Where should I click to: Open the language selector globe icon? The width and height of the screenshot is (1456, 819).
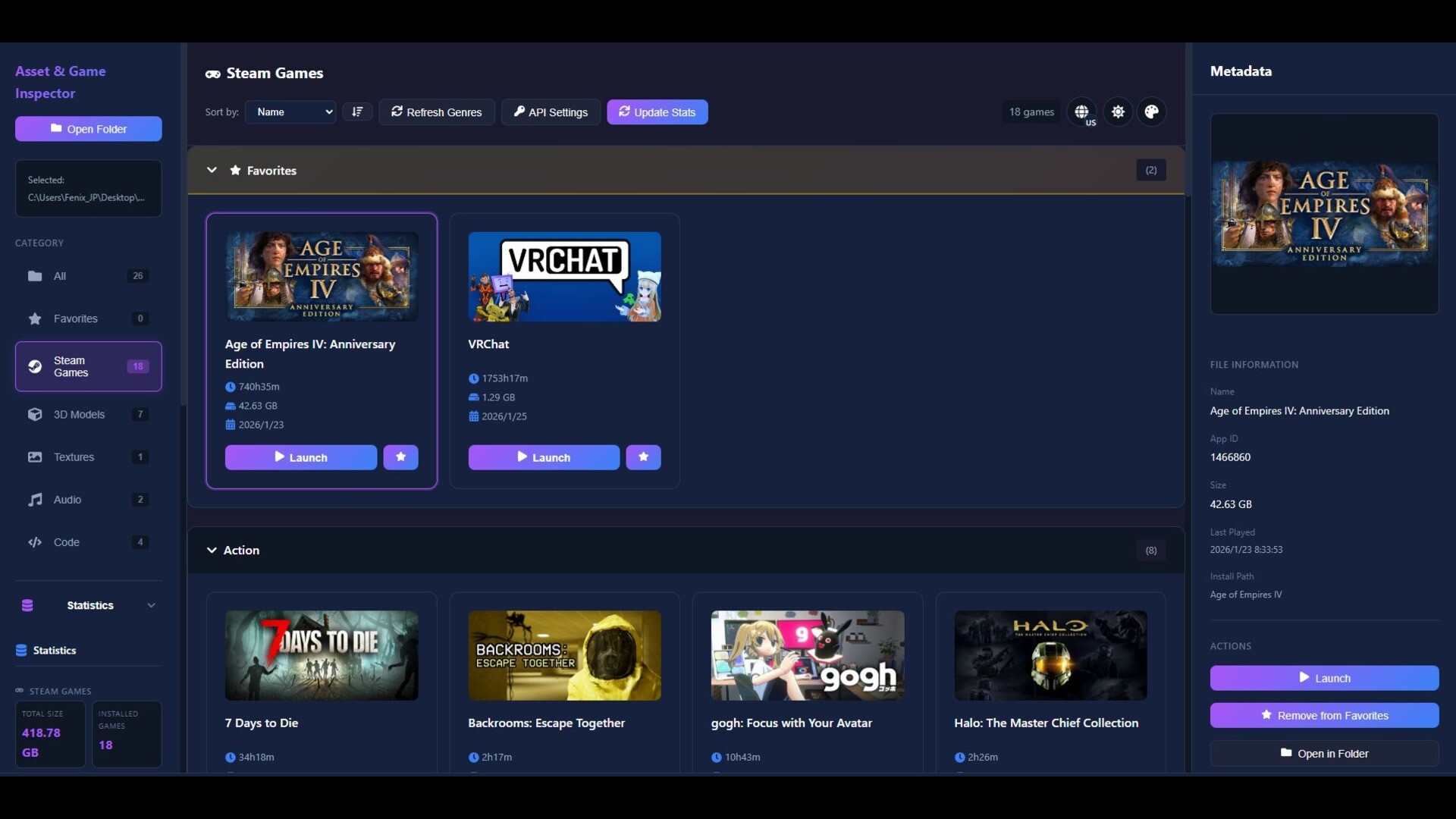(x=1083, y=111)
